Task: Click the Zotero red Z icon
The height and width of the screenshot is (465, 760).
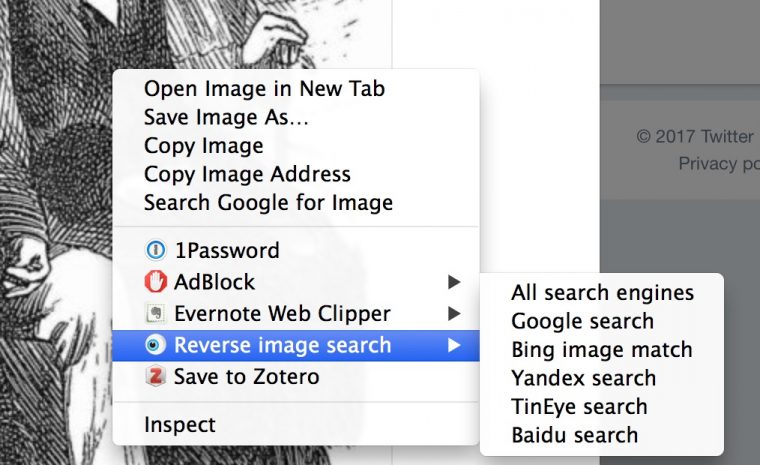Action: coord(155,377)
